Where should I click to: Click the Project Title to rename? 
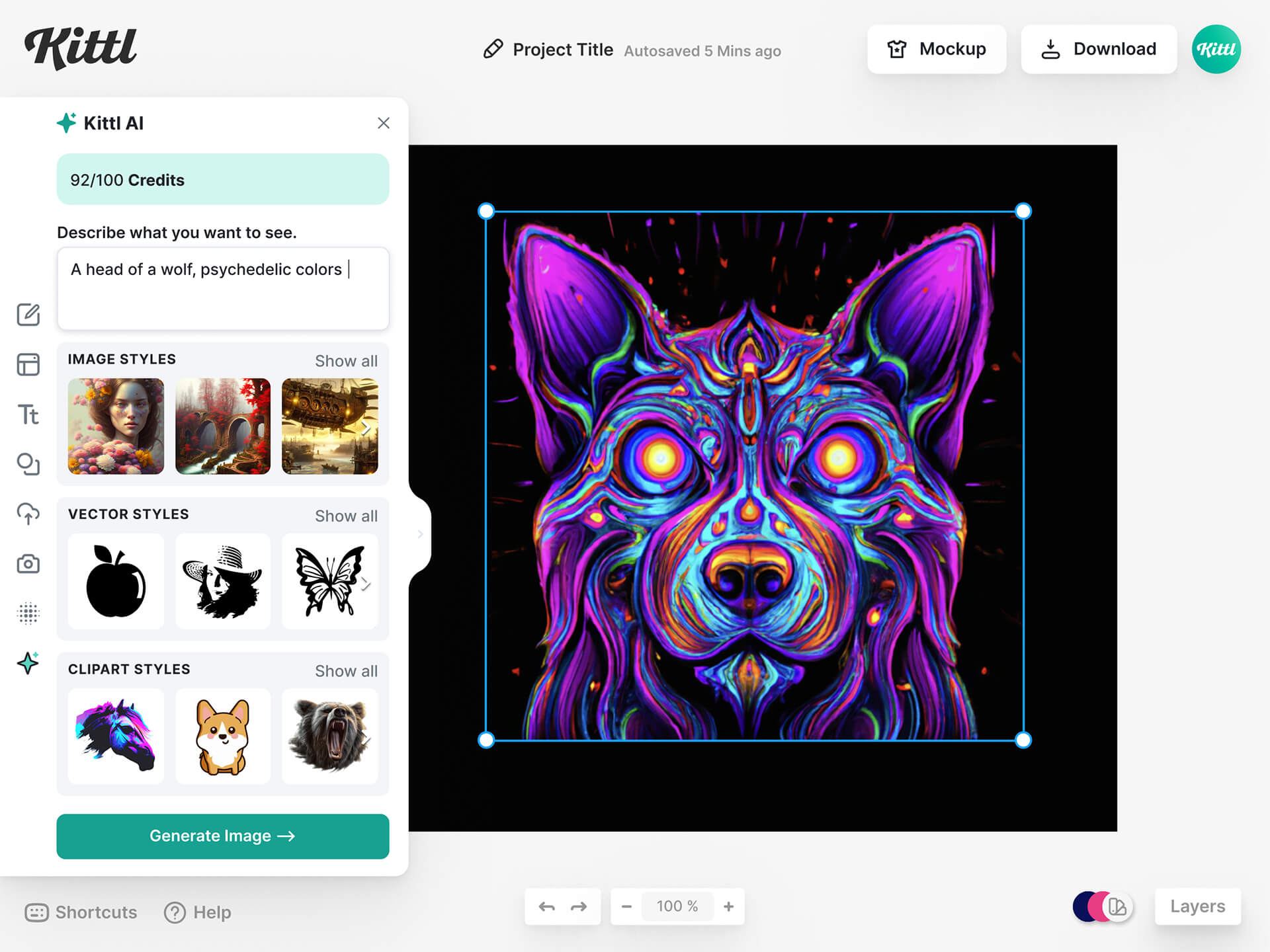click(563, 49)
